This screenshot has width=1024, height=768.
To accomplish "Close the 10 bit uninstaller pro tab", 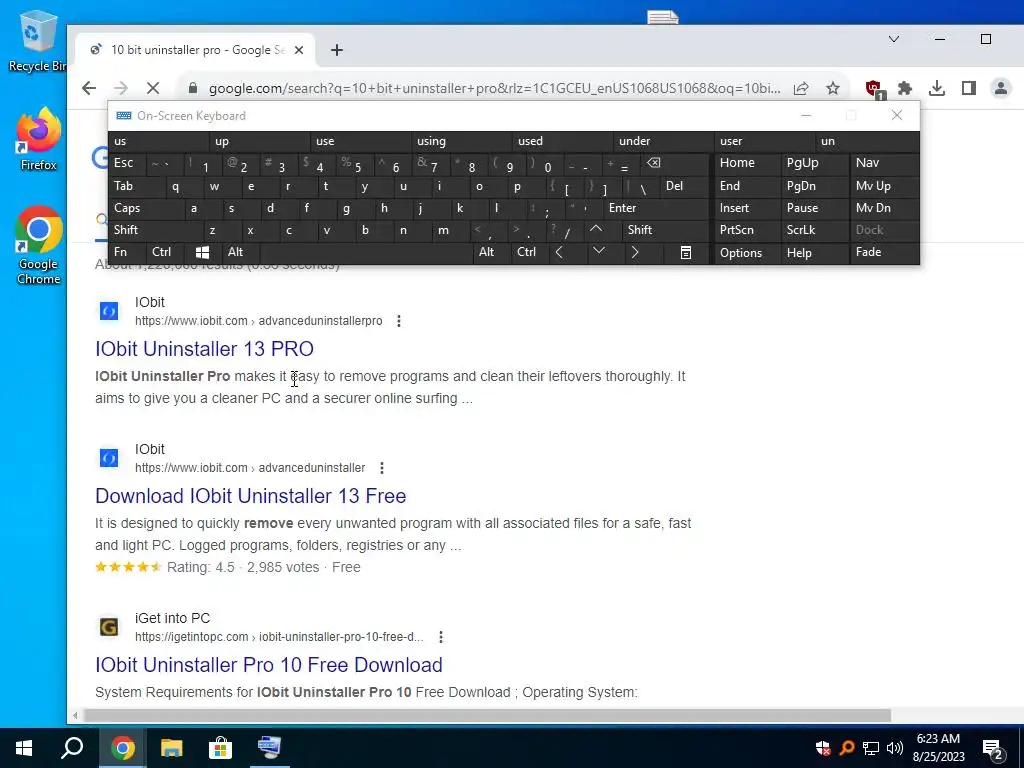I will click(298, 50).
